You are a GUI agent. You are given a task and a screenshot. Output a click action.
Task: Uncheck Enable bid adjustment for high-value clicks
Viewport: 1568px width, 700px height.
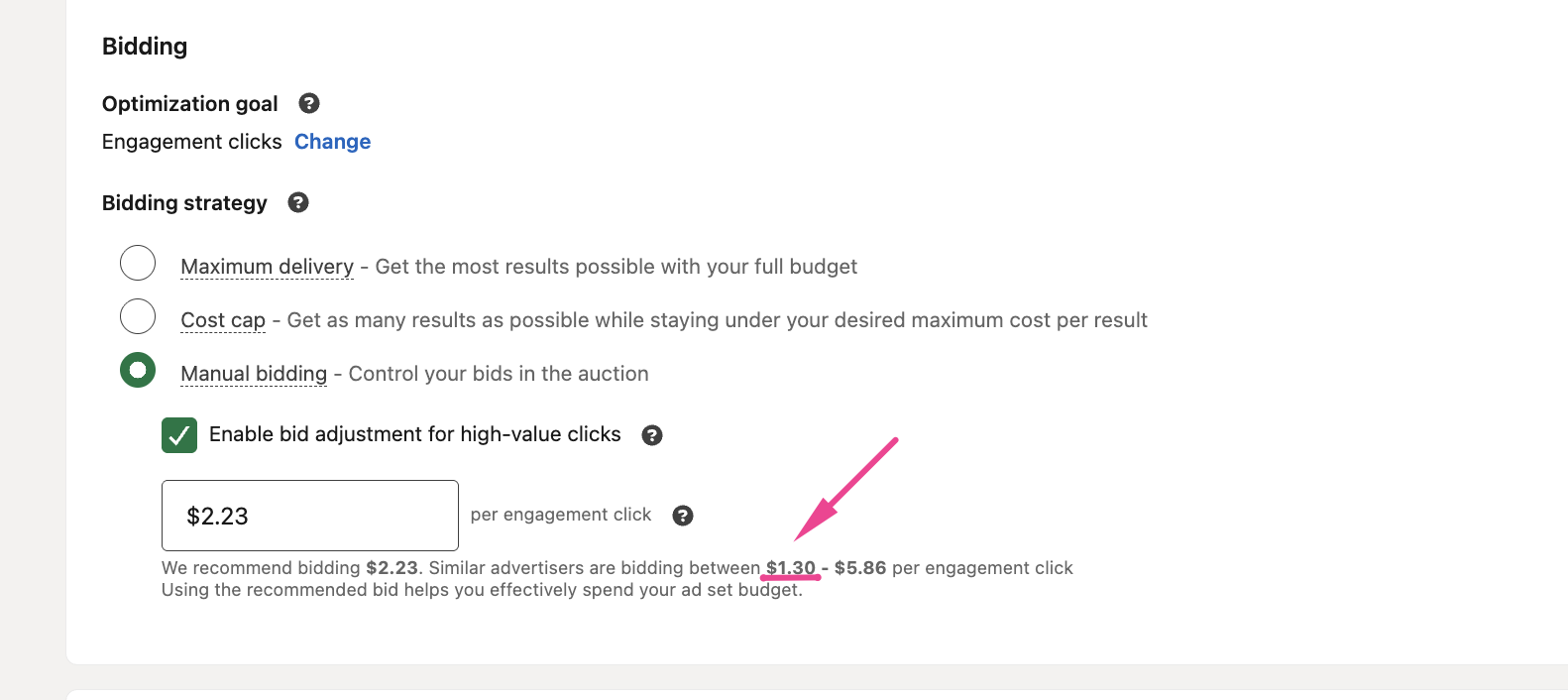point(178,435)
